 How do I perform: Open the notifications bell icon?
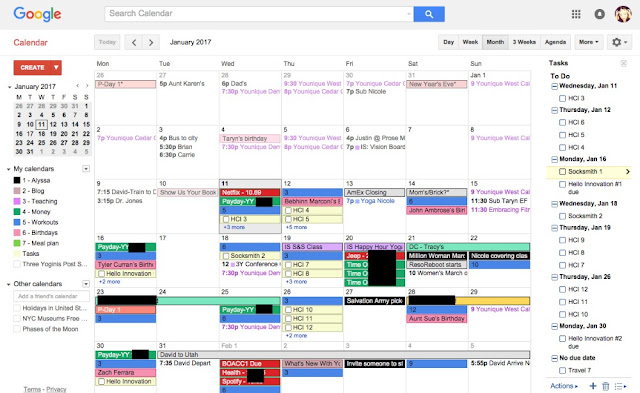[x=599, y=14]
